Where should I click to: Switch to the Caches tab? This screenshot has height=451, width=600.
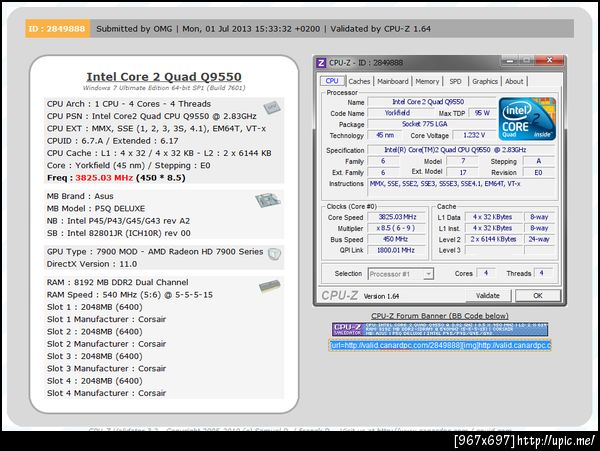pyautogui.click(x=359, y=81)
